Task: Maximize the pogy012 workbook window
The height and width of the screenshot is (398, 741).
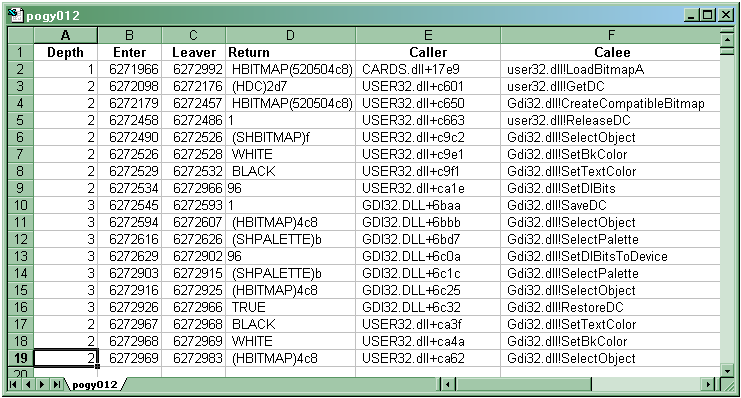Action: pos(707,16)
